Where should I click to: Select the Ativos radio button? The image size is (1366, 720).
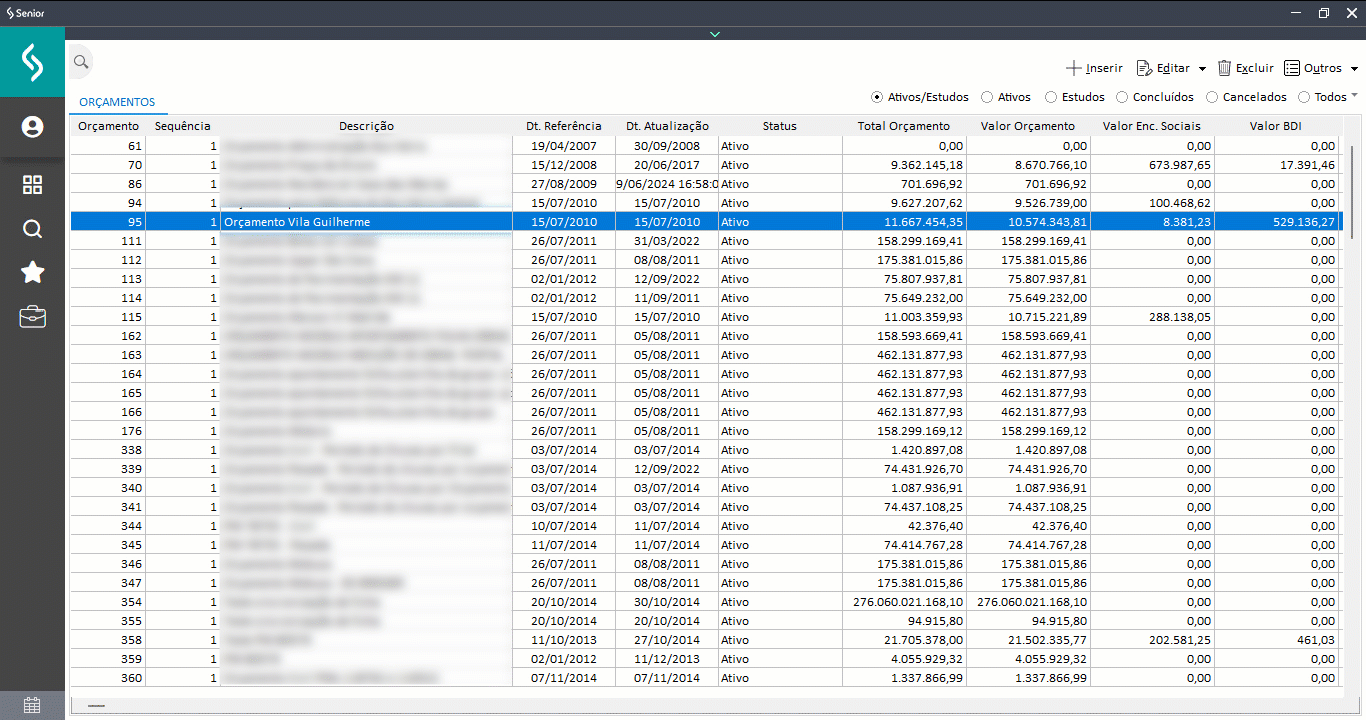coord(987,97)
